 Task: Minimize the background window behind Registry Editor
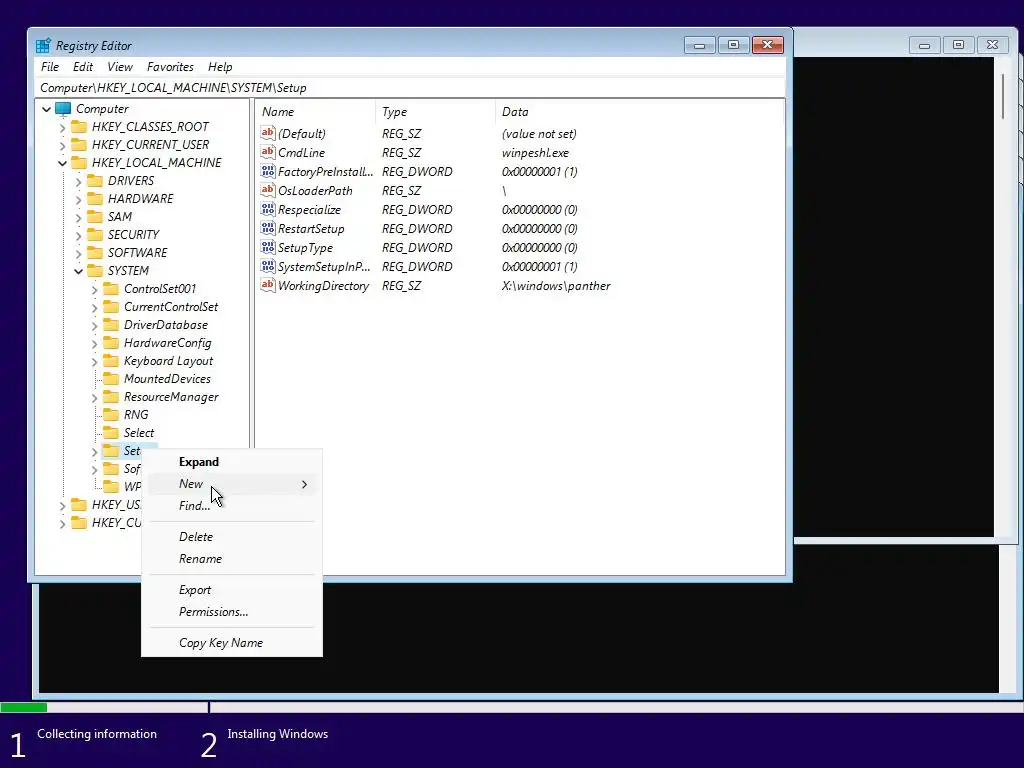tap(924, 45)
